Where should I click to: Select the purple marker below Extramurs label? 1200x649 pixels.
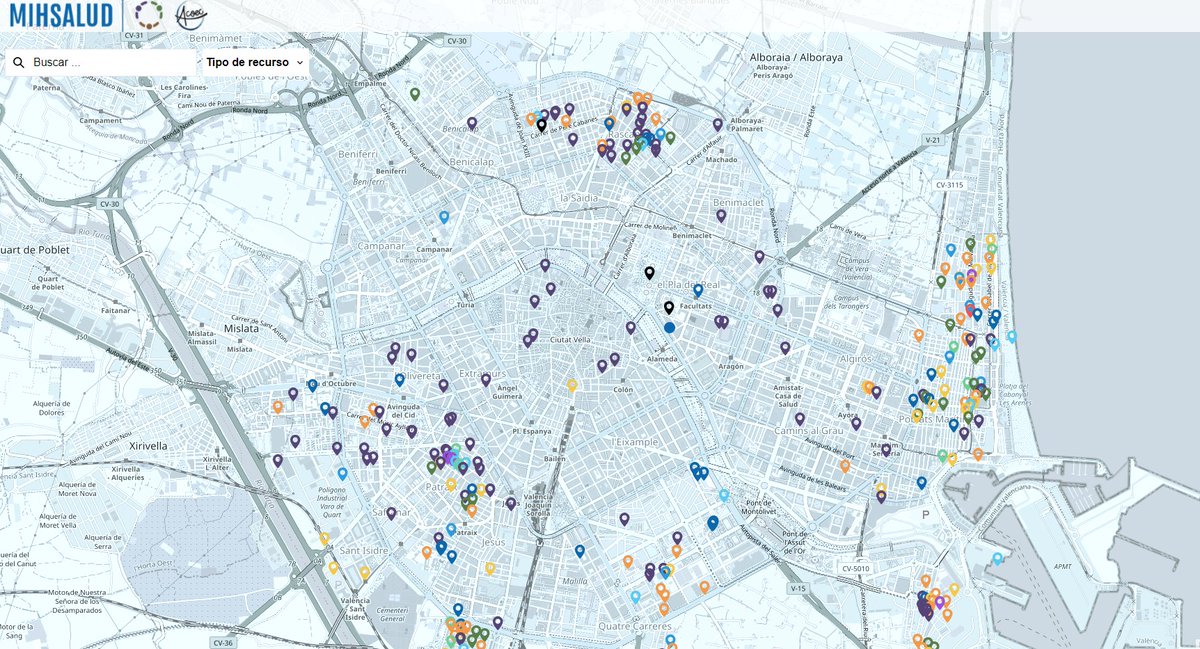485,380
